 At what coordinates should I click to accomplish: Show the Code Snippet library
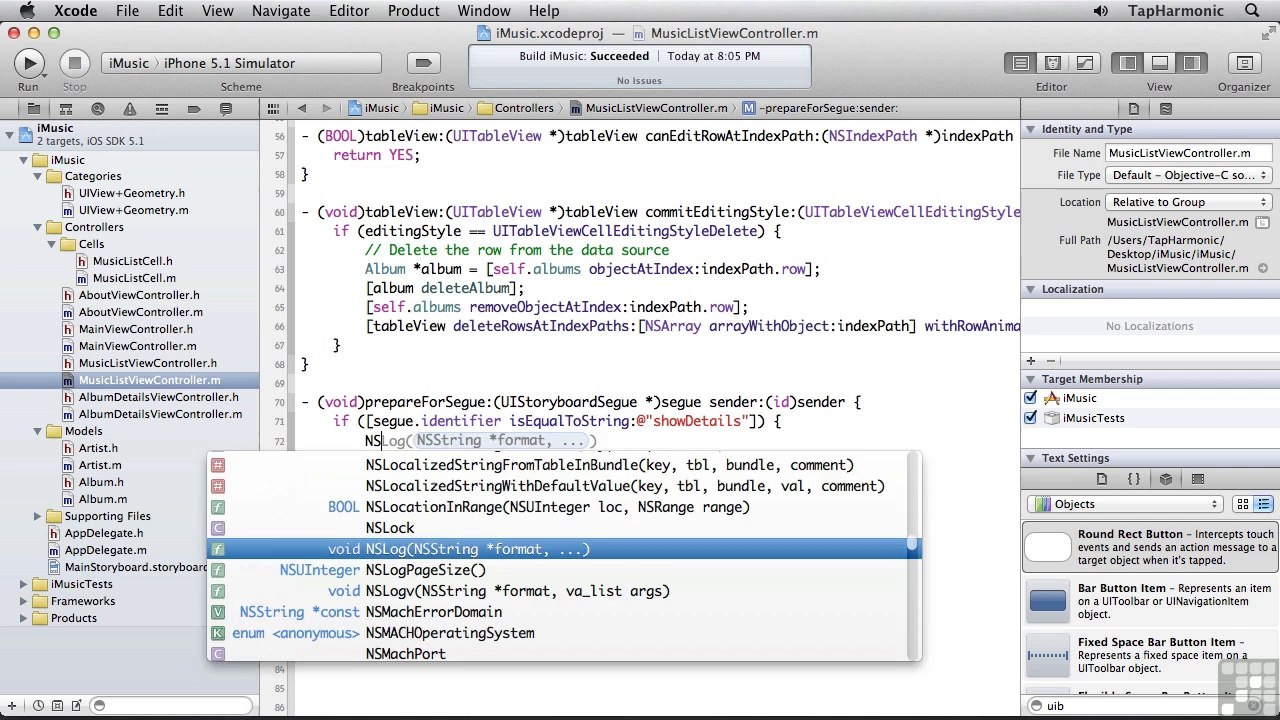point(1133,479)
